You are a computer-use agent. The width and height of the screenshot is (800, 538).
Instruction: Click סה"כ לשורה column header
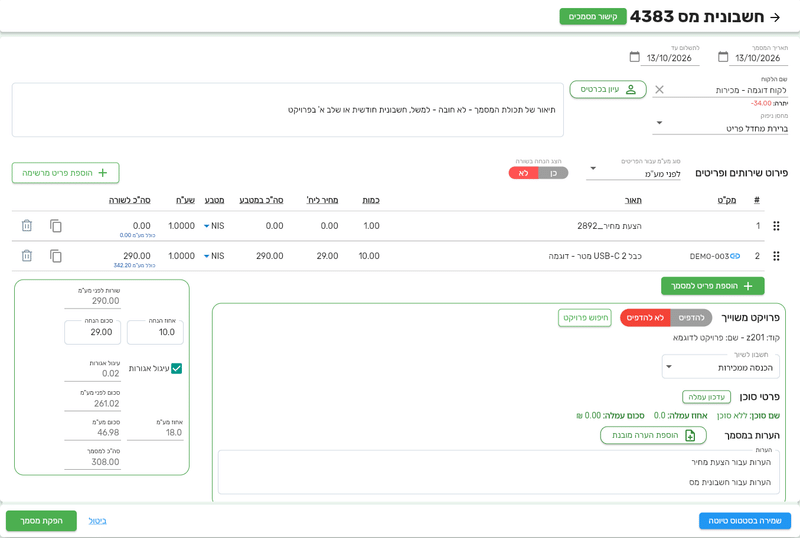point(130,200)
